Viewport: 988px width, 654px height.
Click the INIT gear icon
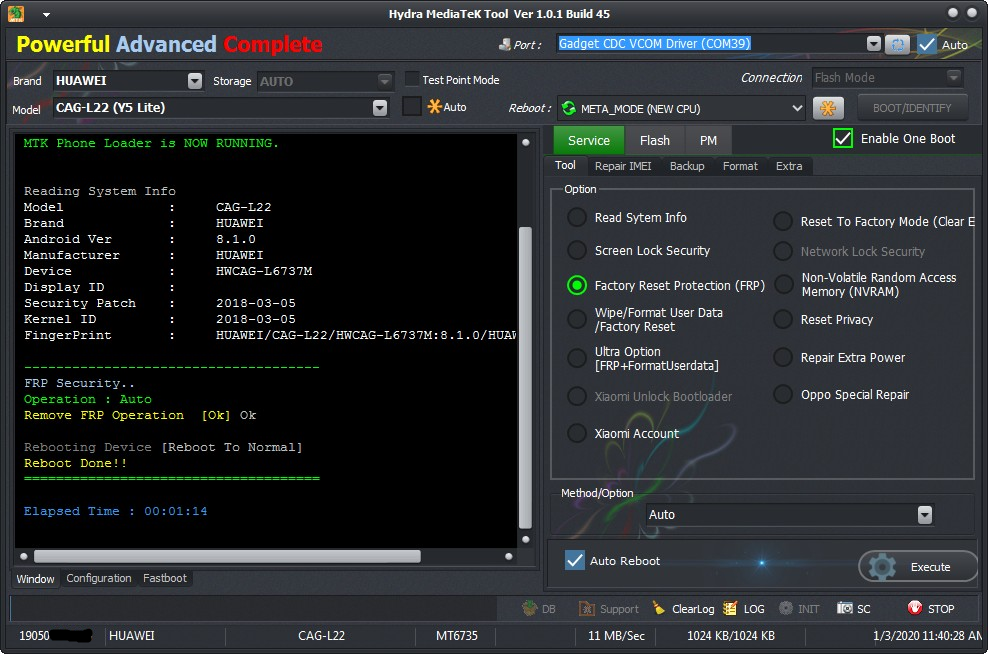[x=786, y=608]
